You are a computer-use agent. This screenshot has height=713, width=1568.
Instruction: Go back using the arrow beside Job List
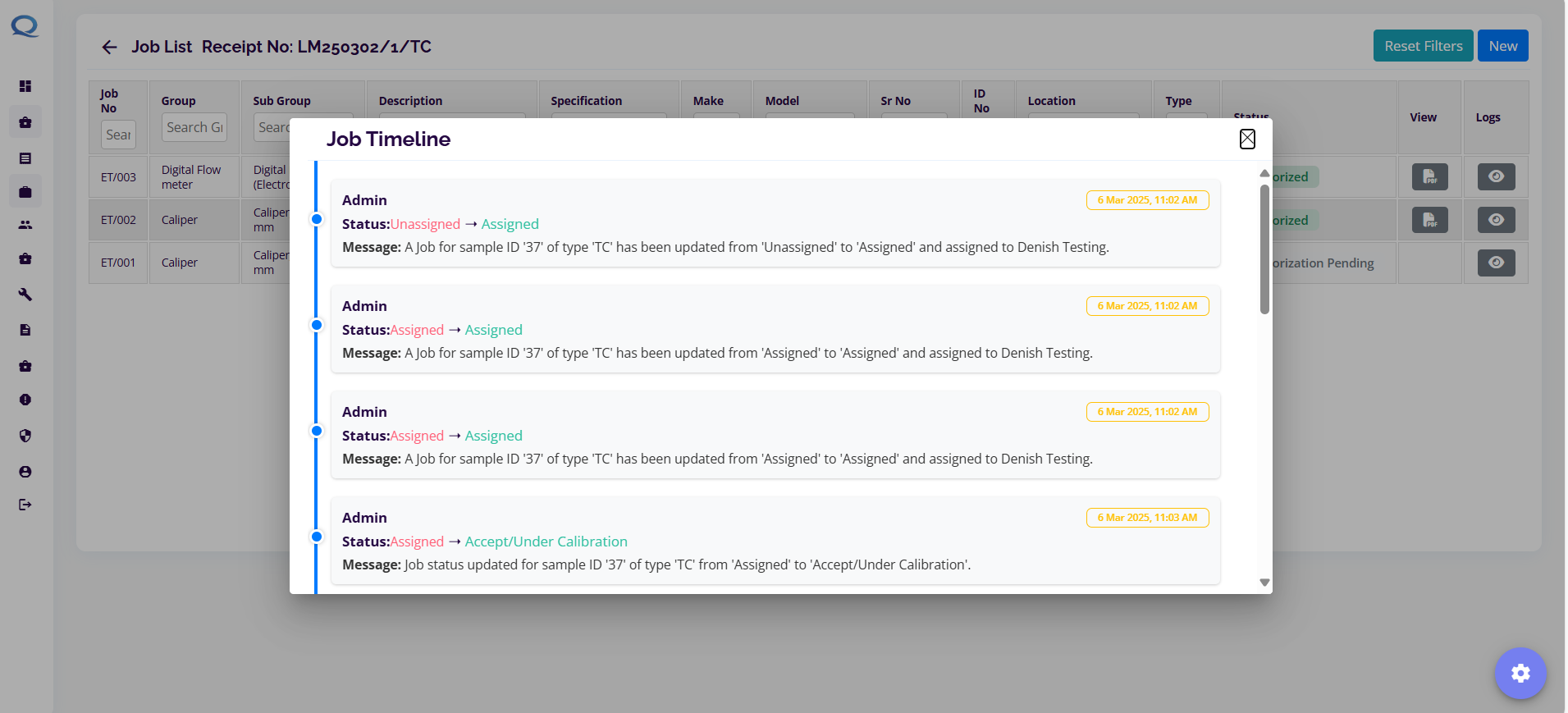[x=109, y=48]
